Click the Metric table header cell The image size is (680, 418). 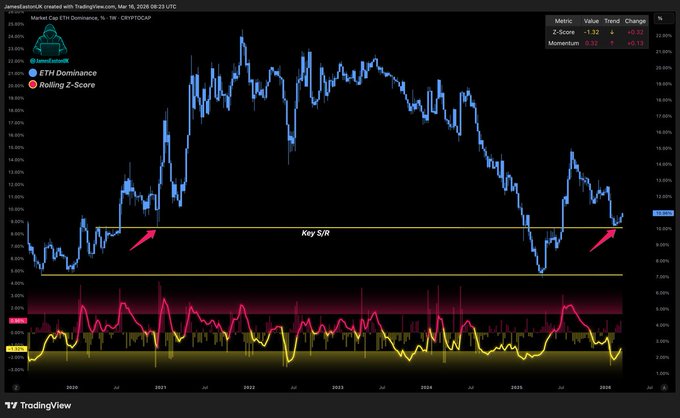562,20
